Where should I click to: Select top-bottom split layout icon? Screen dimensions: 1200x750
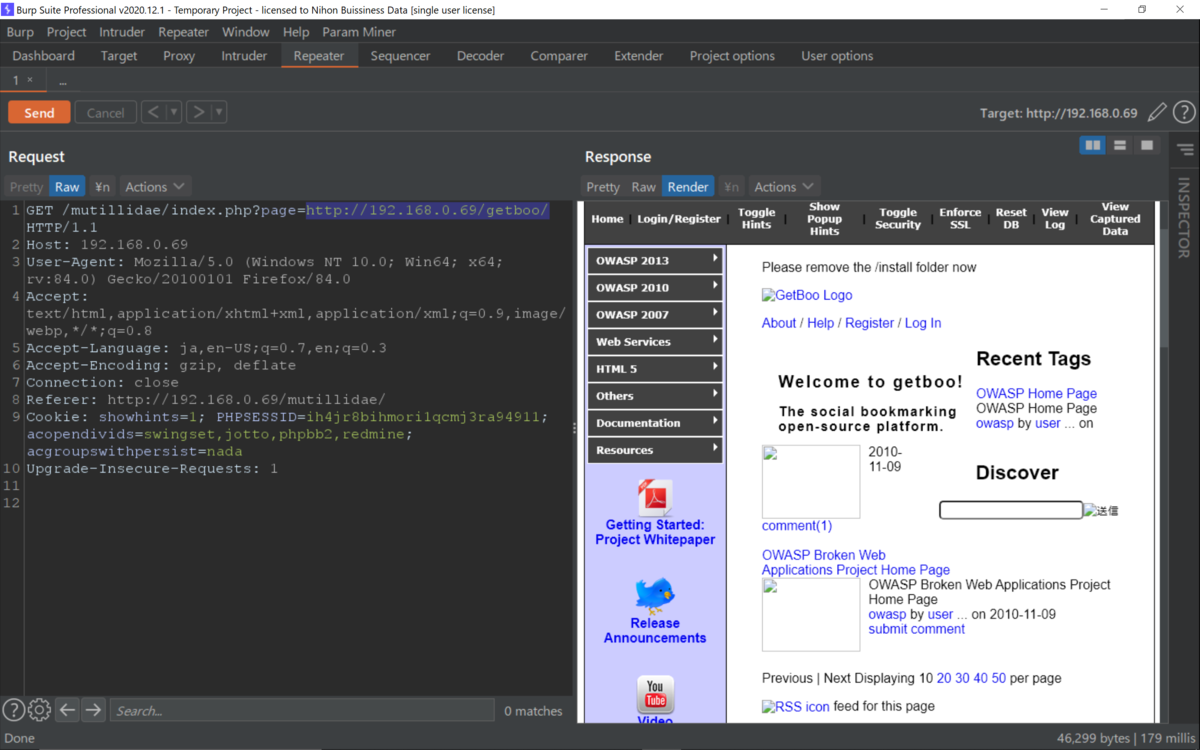point(1120,146)
